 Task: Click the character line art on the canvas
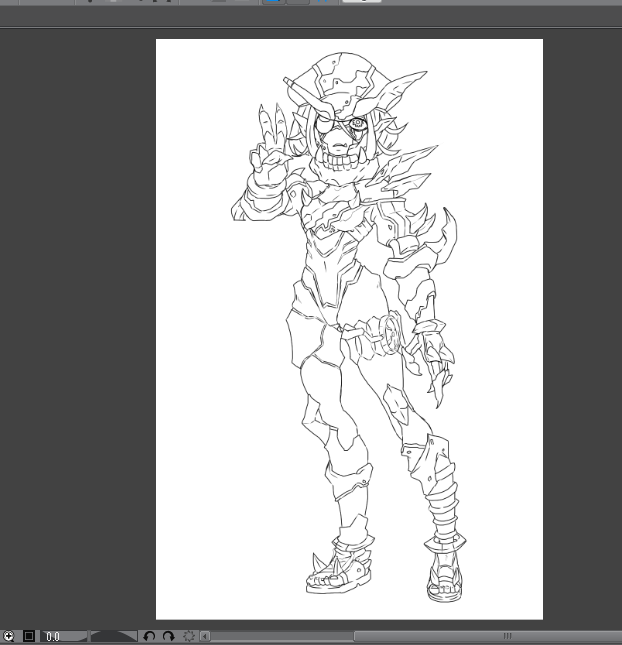click(349, 326)
